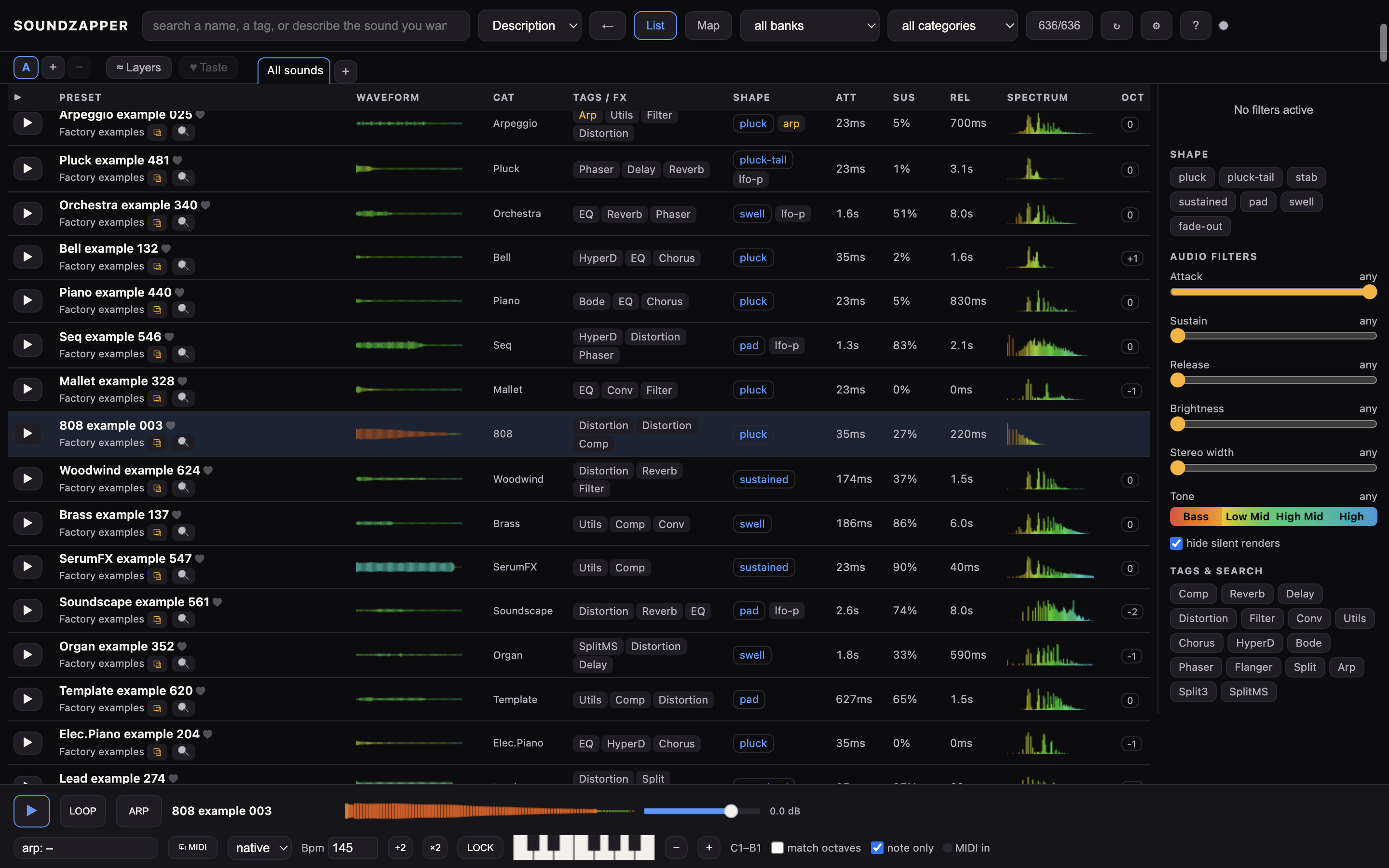The height and width of the screenshot is (868, 1389).
Task: Enable match octaves checkbox
Action: 777,848
